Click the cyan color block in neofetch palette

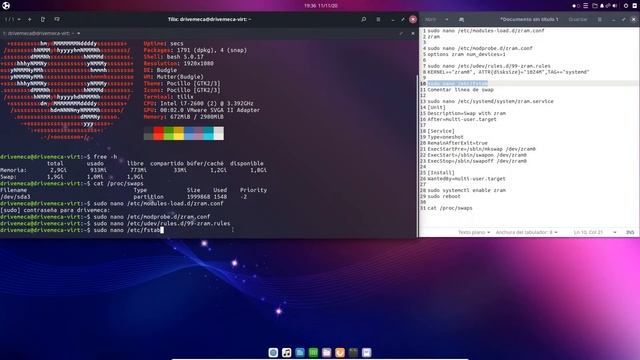[x=208, y=133]
